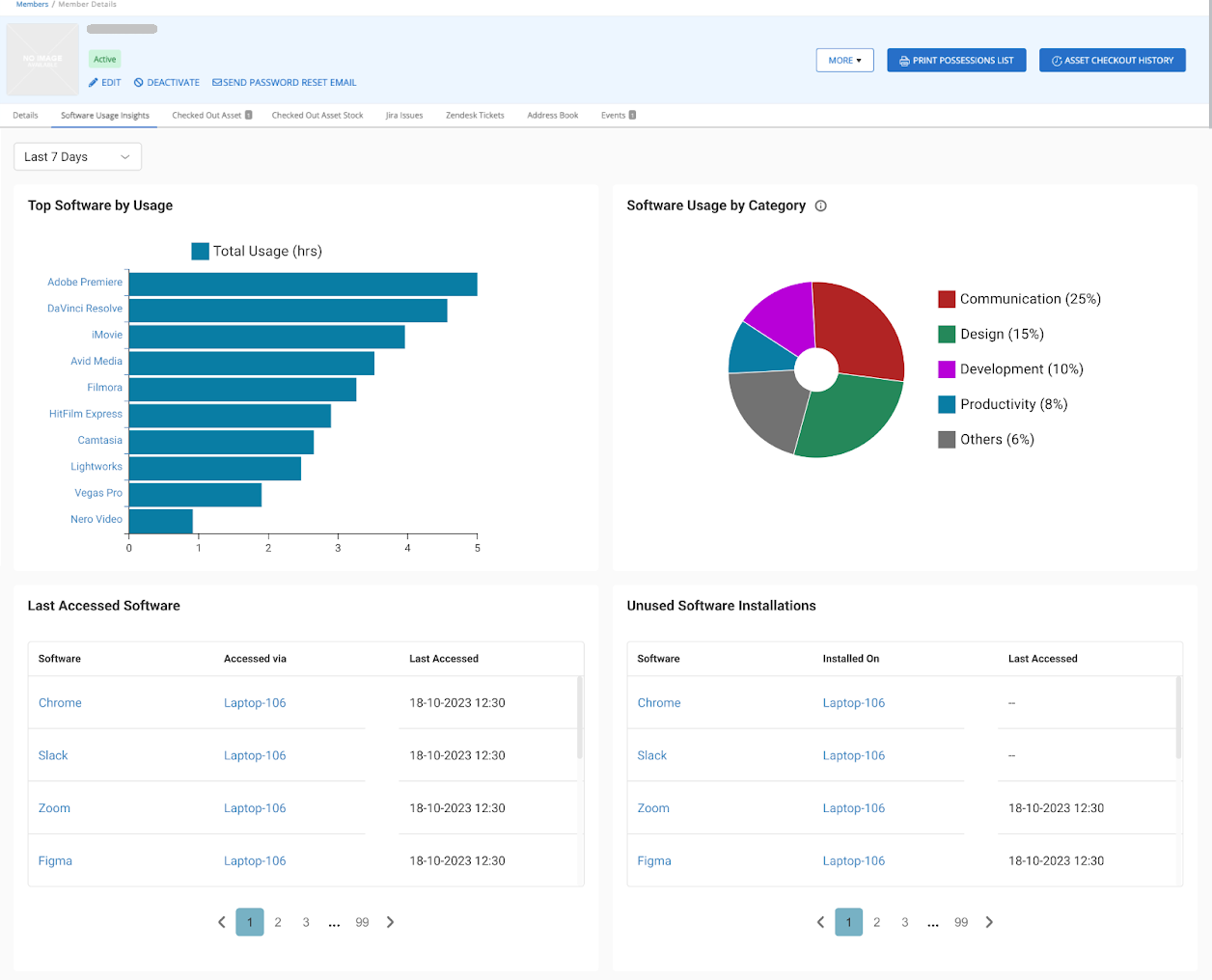The height and width of the screenshot is (980, 1212).
Task: Switch to Checked Out Asset tab
Action: click(x=207, y=116)
